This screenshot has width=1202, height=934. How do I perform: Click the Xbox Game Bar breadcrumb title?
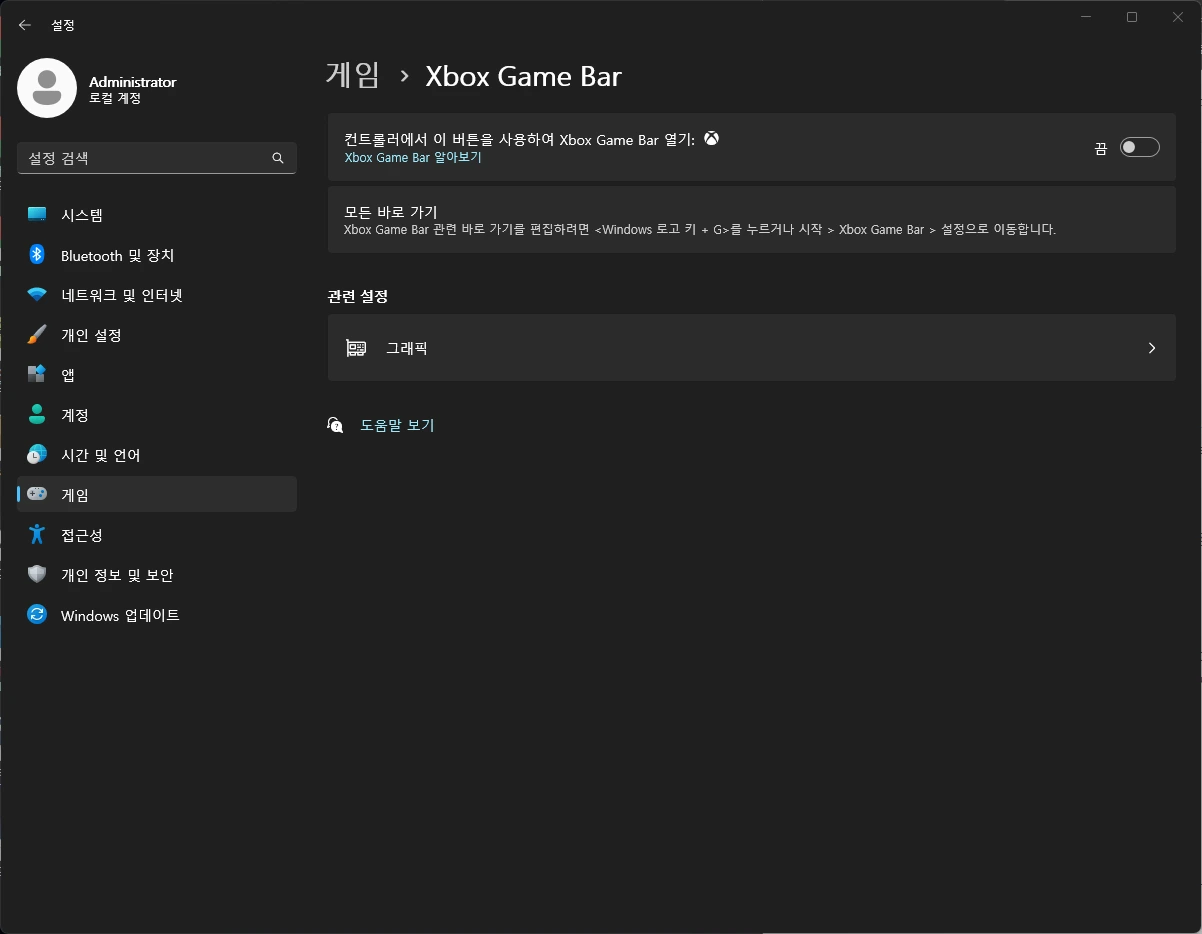click(523, 76)
